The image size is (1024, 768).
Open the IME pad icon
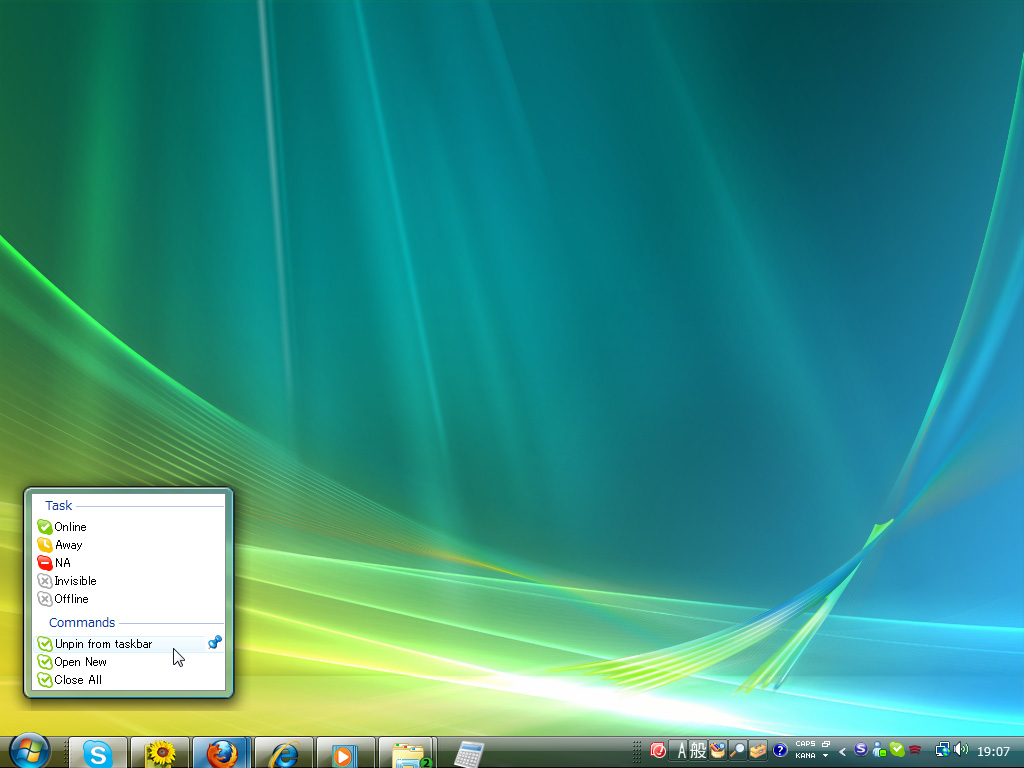pyautogui.click(x=718, y=750)
